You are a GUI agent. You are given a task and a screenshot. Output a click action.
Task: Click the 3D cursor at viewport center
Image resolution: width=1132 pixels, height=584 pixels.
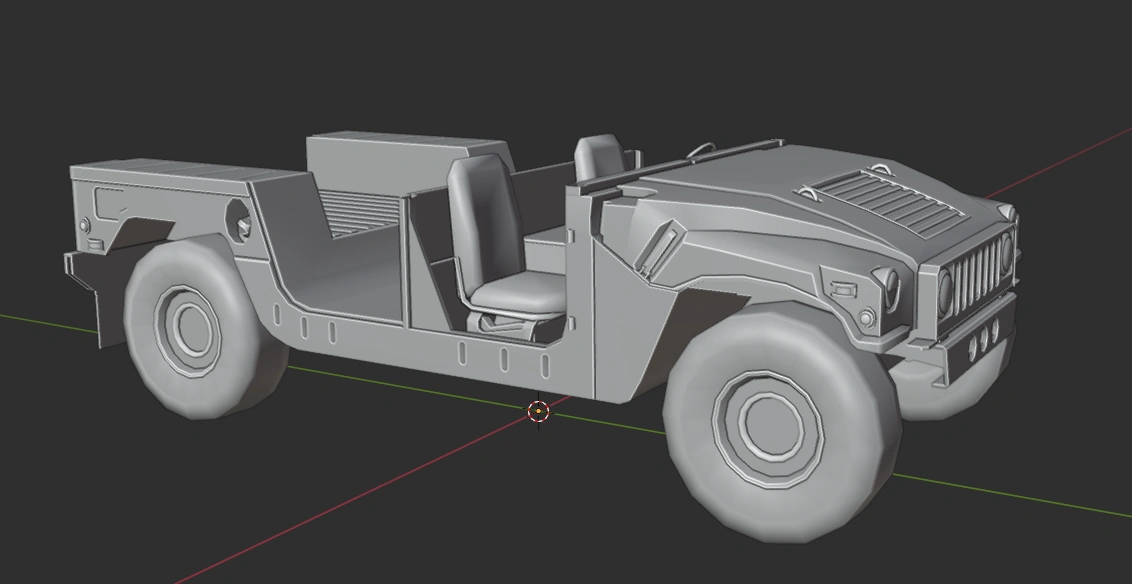[538, 411]
